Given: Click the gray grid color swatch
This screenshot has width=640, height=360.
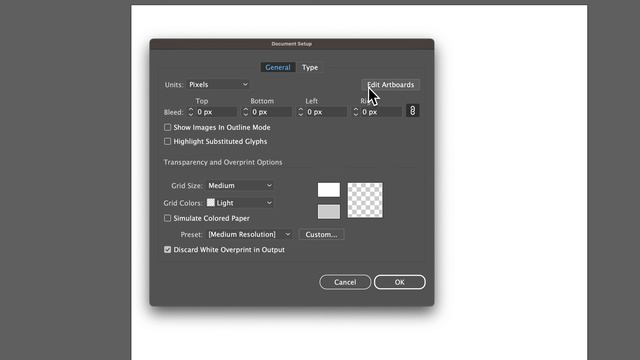Looking at the screenshot, I should click(x=329, y=211).
